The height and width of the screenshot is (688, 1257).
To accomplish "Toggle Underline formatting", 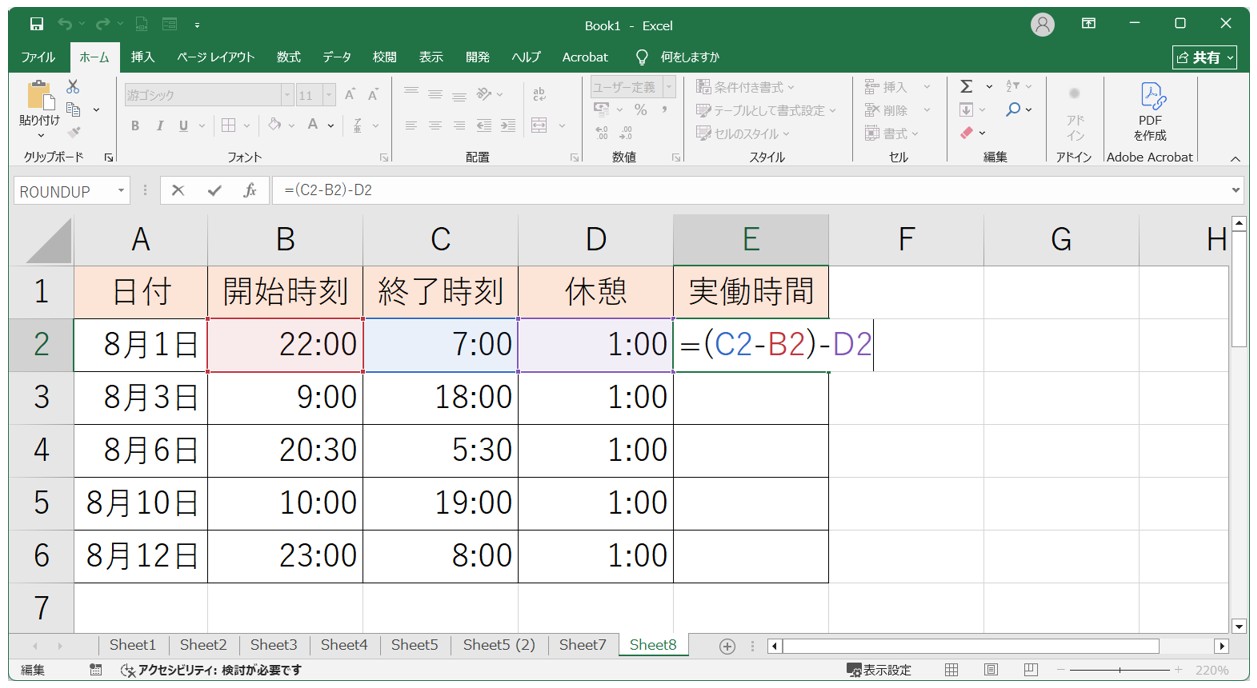I will (x=184, y=125).
